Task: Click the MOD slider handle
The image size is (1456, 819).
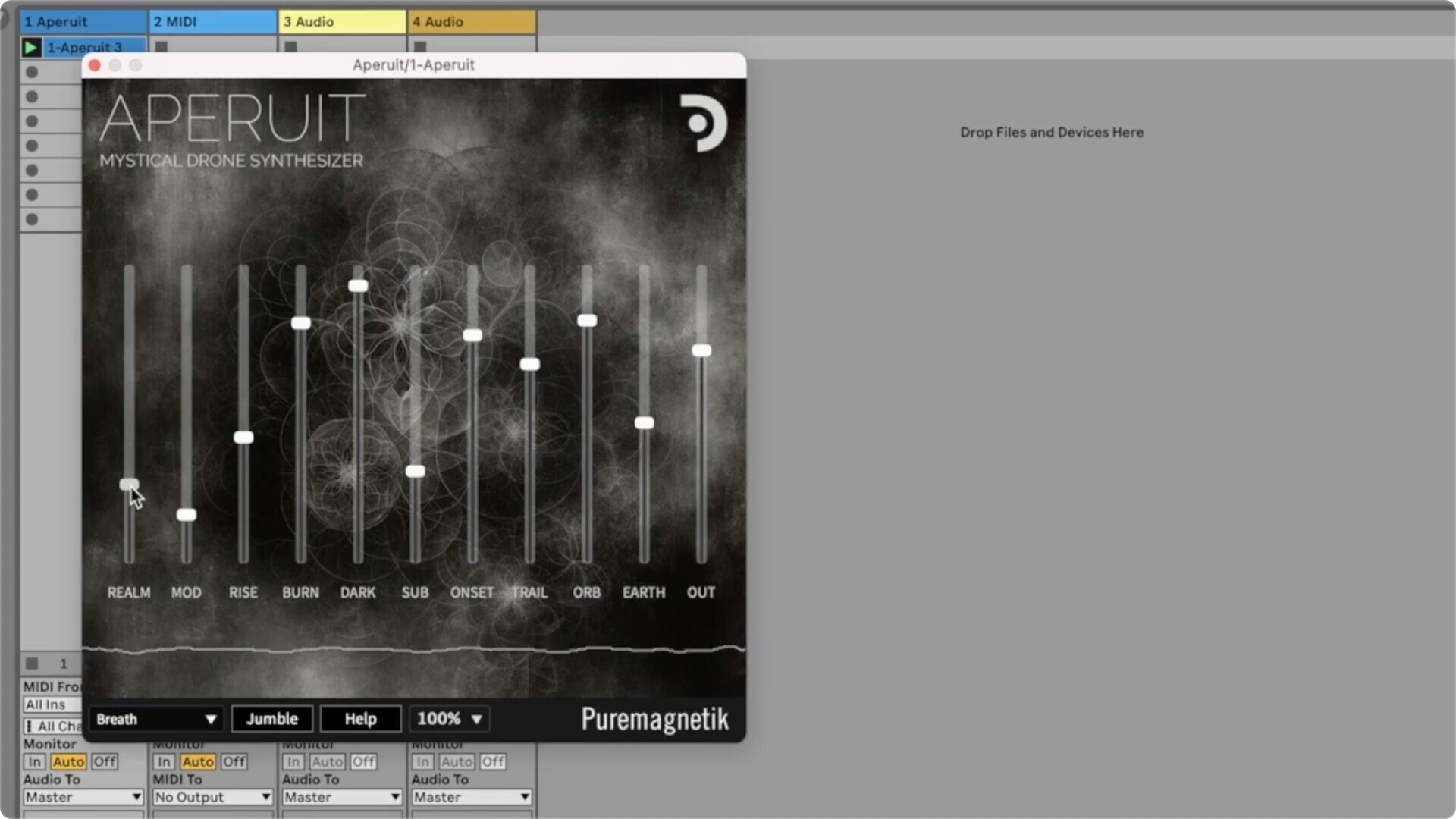Action: tap(187, 515)
